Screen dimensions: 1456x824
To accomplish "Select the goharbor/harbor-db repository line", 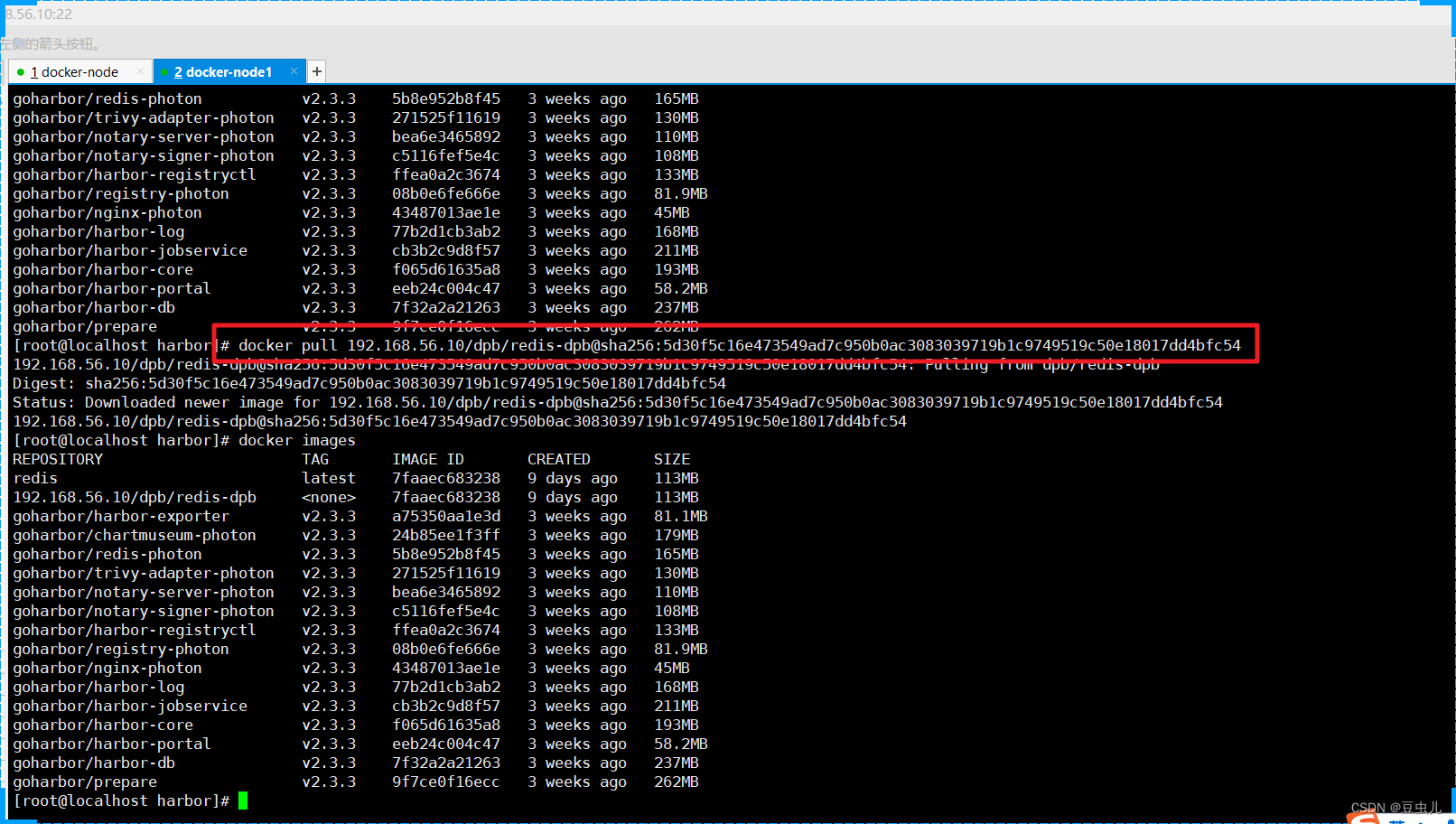I will [94, 763].
